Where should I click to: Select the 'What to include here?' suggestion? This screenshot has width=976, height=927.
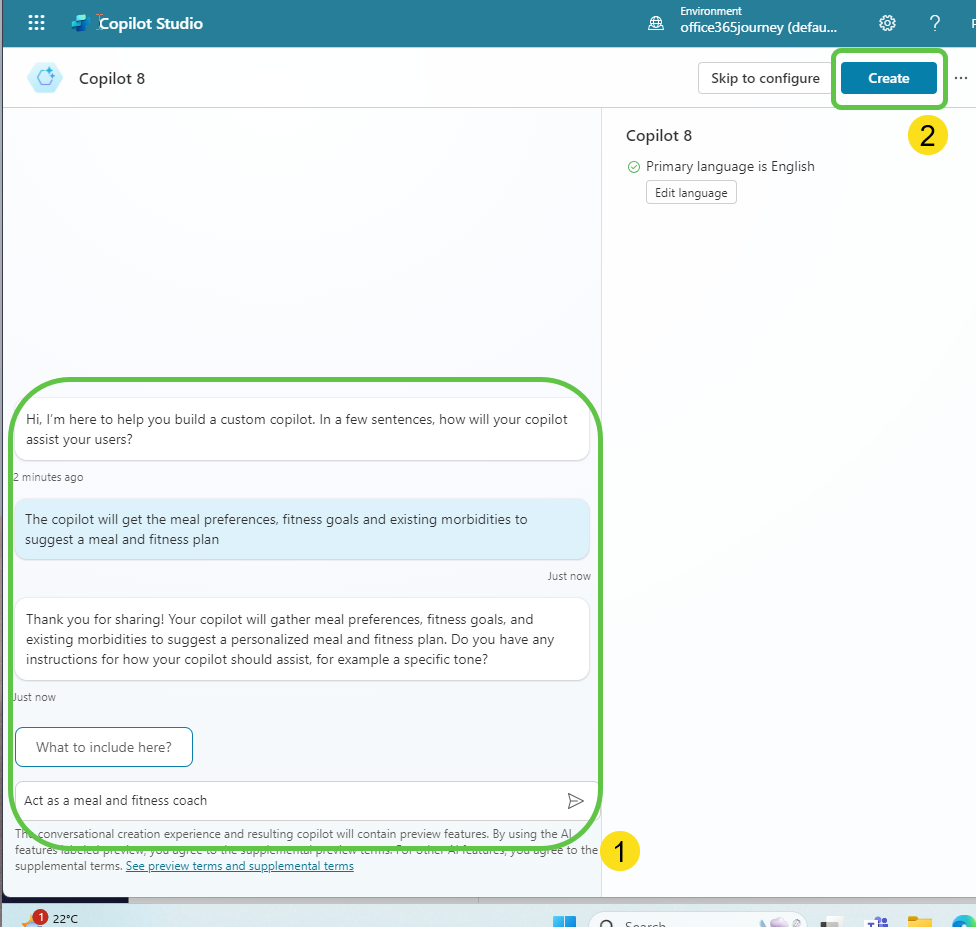104,747
